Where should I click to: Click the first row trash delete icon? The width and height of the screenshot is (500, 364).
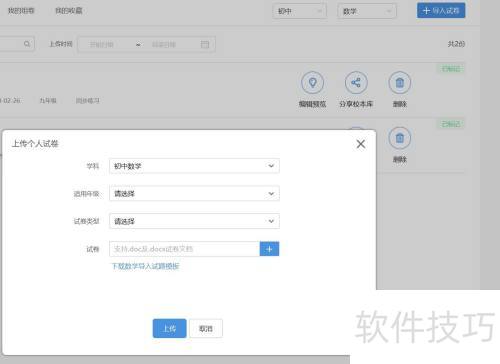click(x=400, y=82)
